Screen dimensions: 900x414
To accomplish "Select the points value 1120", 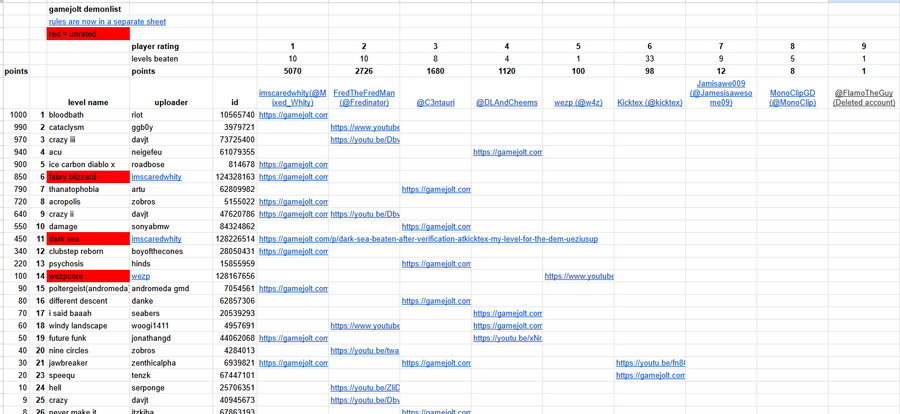I will [x=507, y=71].
